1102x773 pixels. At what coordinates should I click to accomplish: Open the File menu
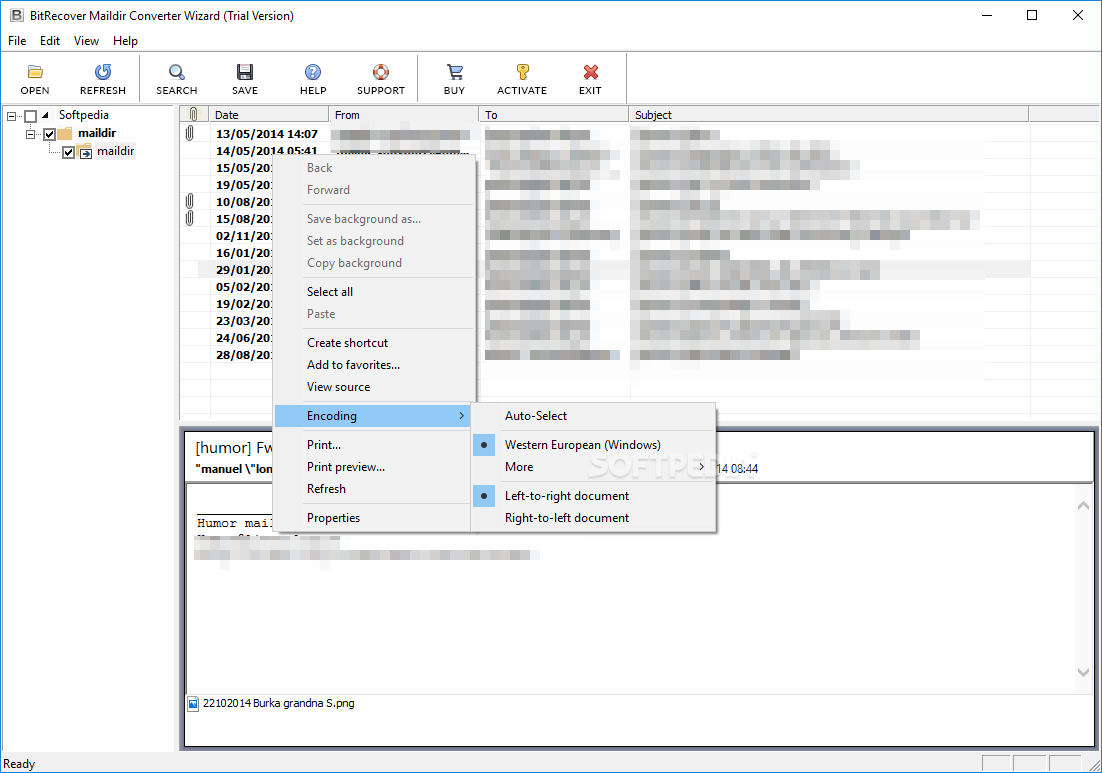(x=17, y=41)
